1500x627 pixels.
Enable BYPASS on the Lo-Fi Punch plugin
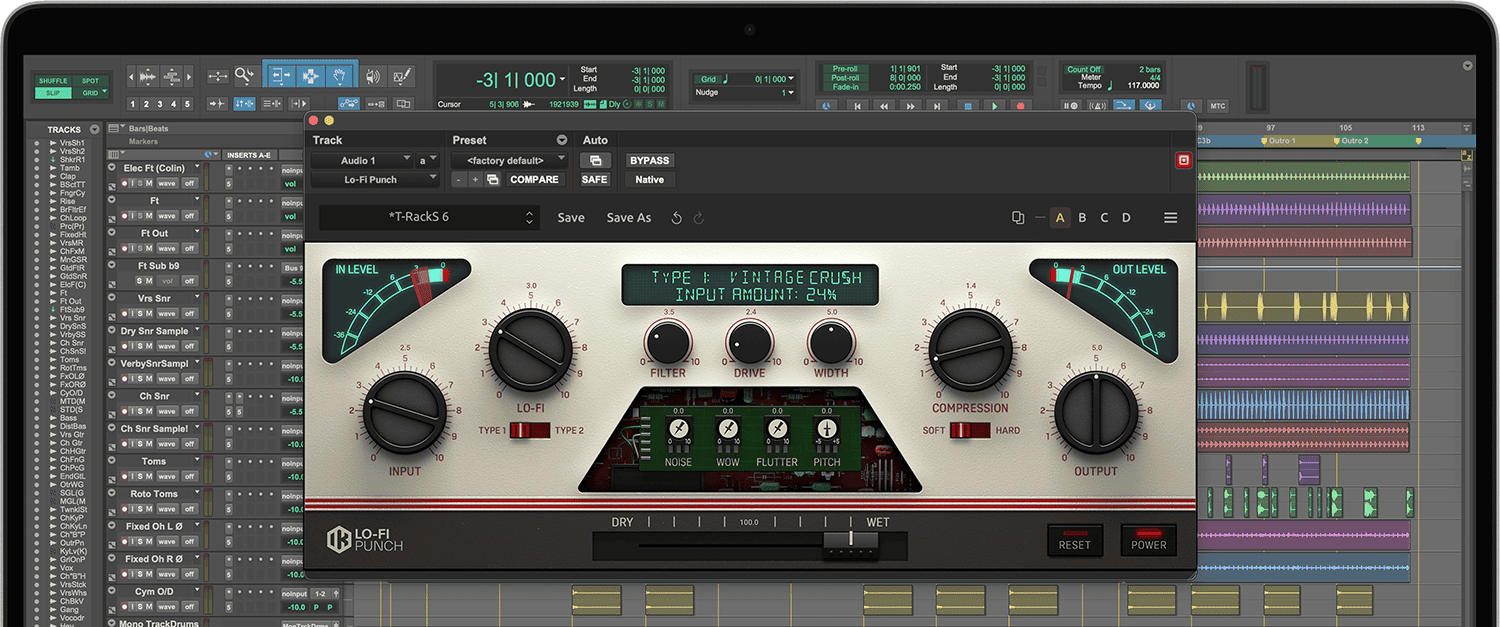(648, 160)
